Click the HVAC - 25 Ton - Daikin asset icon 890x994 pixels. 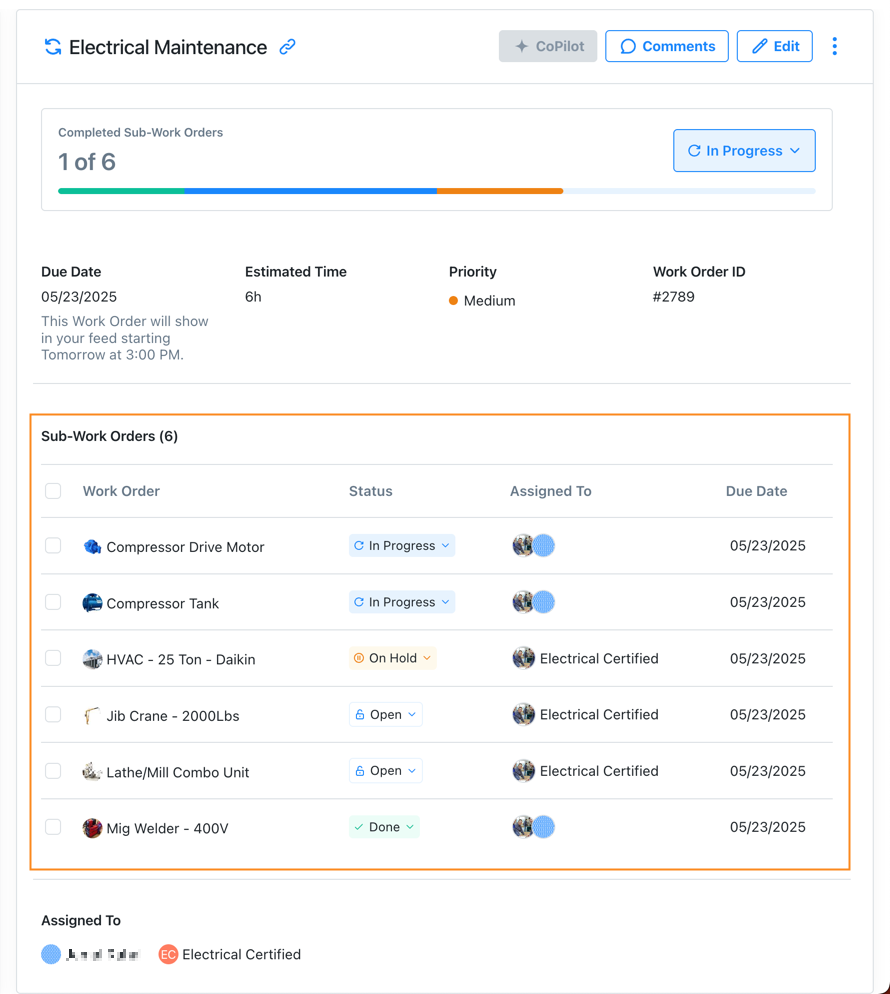93,659
